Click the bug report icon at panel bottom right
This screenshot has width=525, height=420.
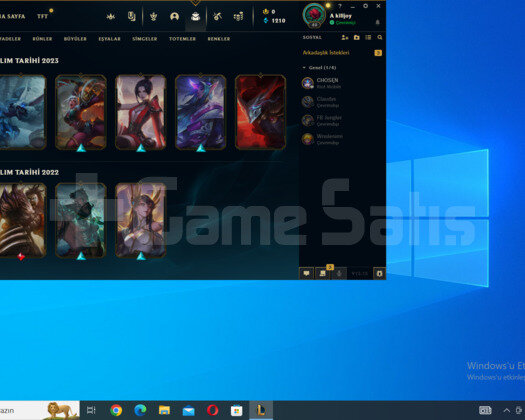tap(379, 274)
